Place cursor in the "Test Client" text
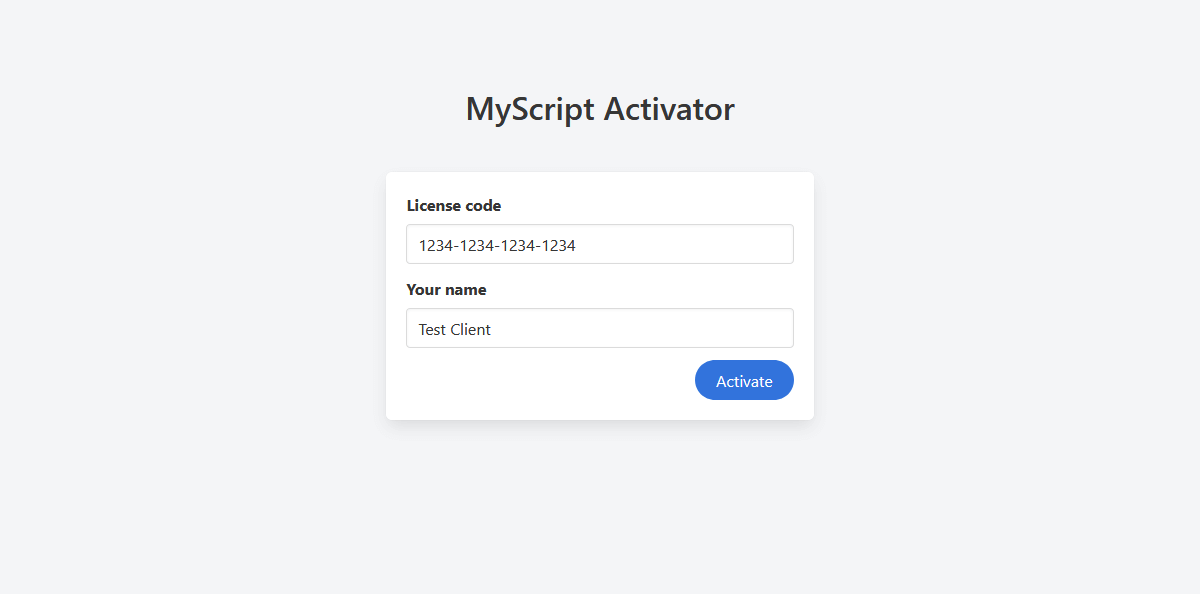Image resolution: width=1200 pixels, height=594 pixels. pyautogui.click(x=455, y=329)
